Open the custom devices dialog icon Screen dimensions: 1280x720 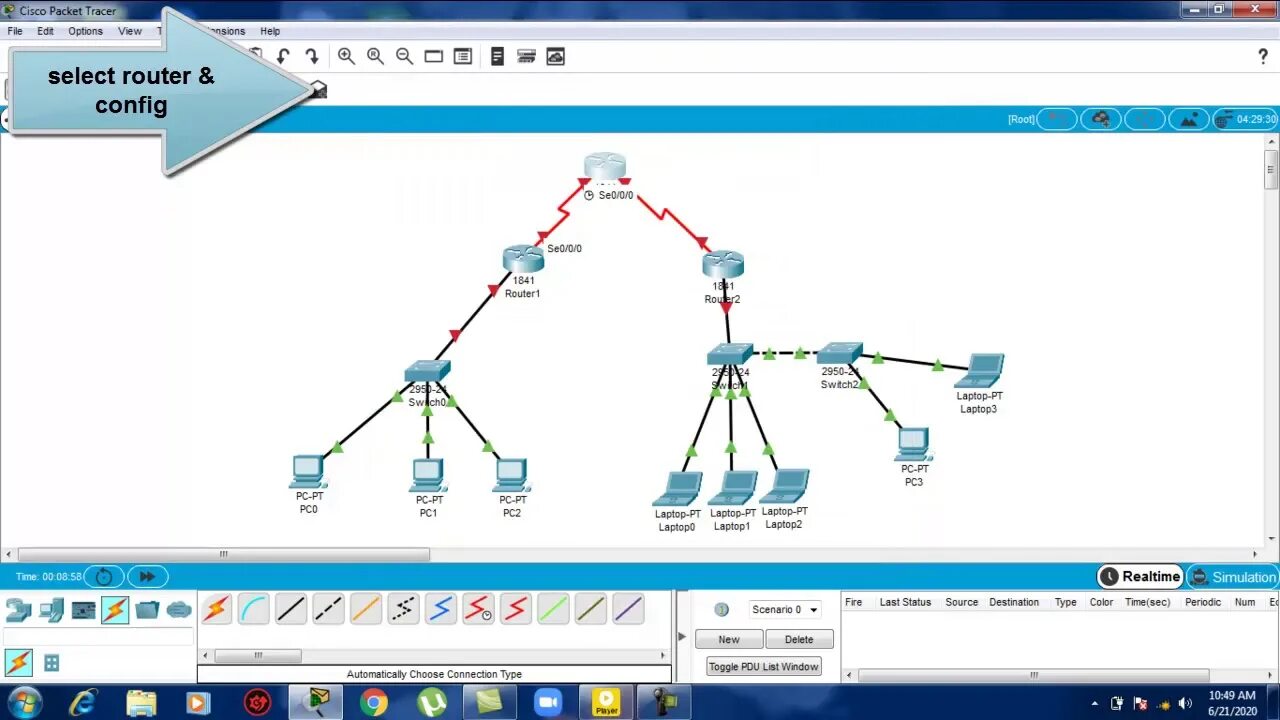click(462, 56)
